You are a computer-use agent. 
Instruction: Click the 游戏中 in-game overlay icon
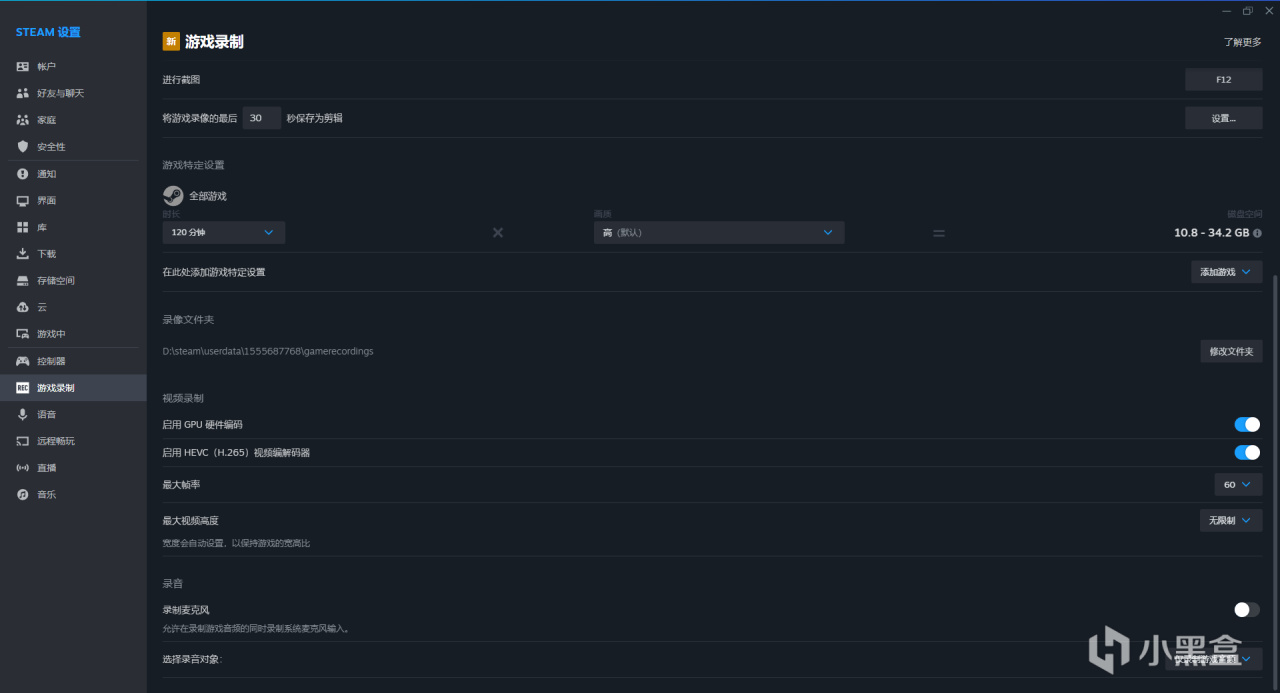[23, 334]
